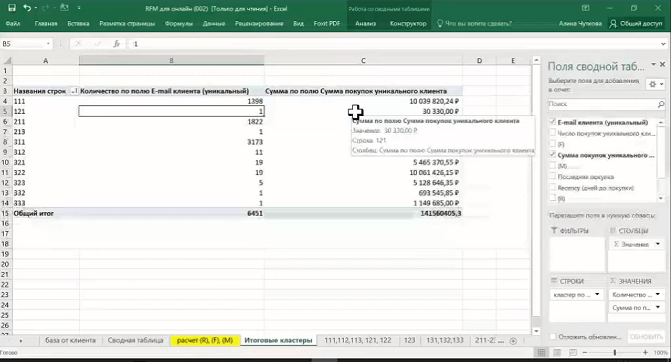Image resolution: width=671 pixels, height=362 pixels.
Task: Click the field list scroll-down arrow
Action: (x=661, y=198)
